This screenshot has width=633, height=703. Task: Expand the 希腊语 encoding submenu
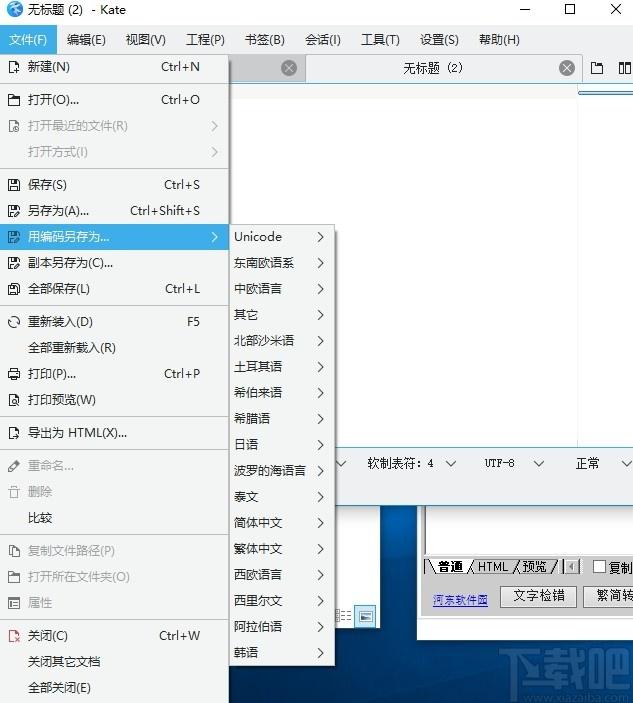click(x=282, y=419)
